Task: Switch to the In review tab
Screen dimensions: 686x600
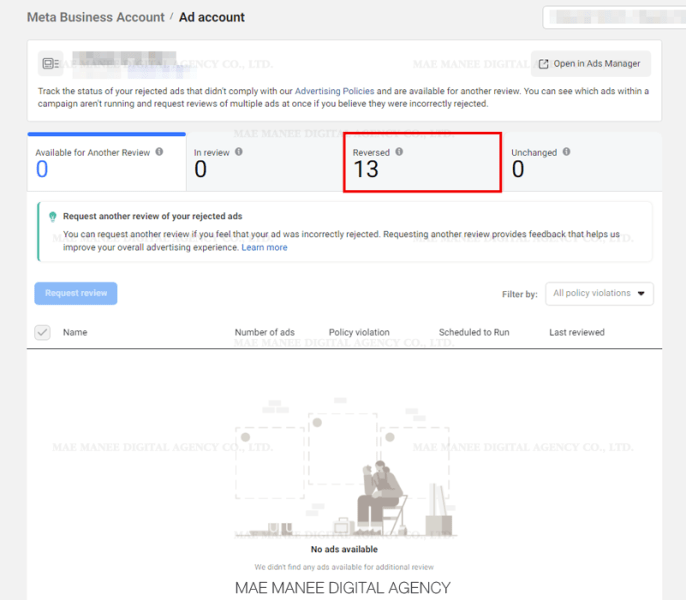Action: tap(264, 162)
